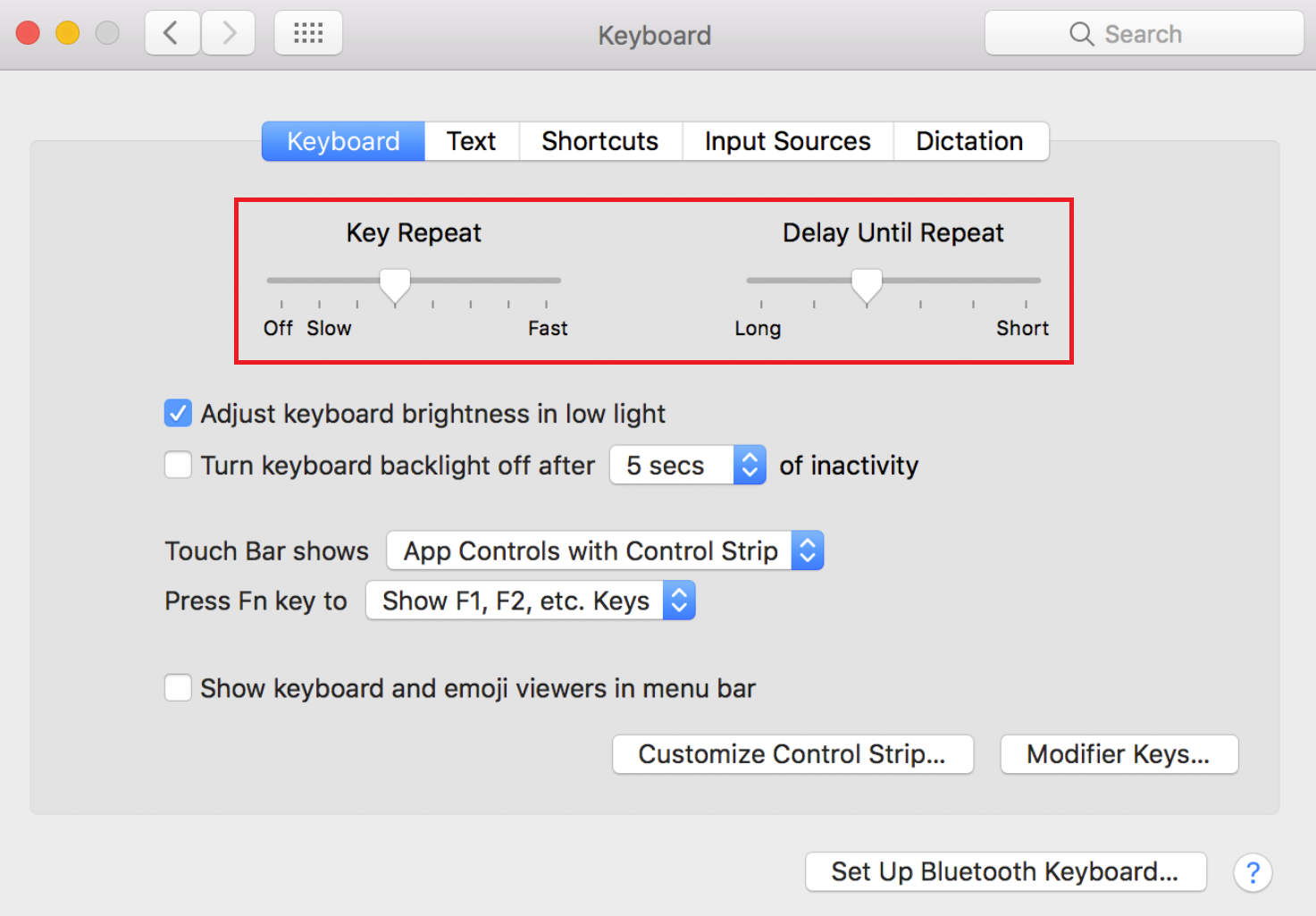Switch to the Shortcuts tab

(x=599, y=140)
